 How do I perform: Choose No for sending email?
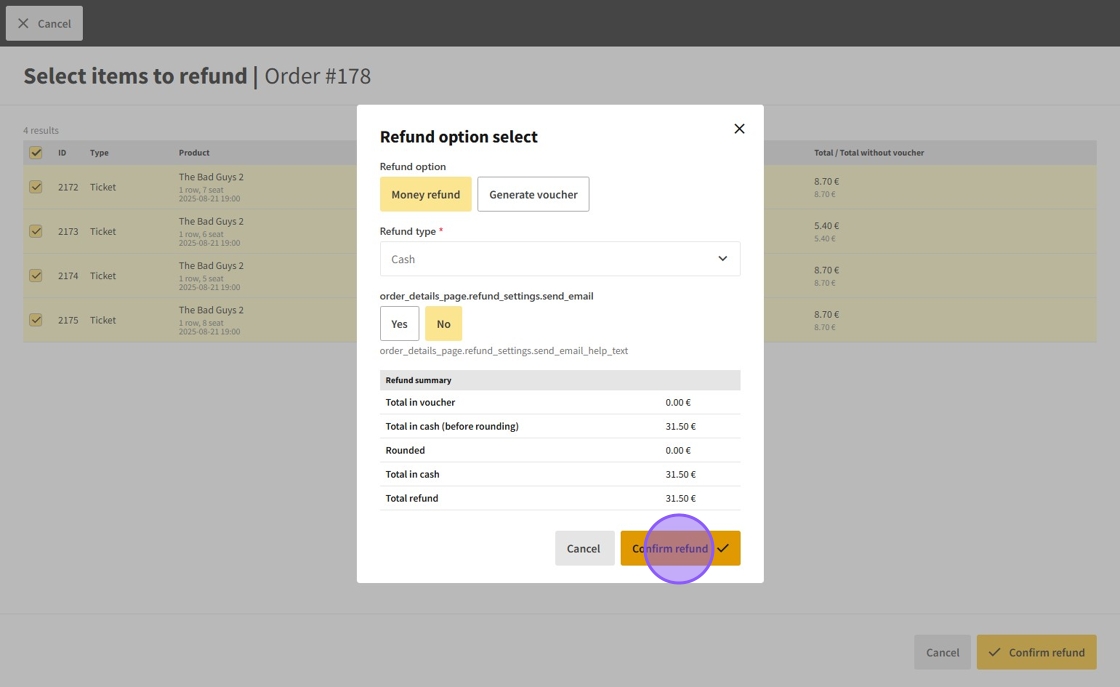point(443,324)
